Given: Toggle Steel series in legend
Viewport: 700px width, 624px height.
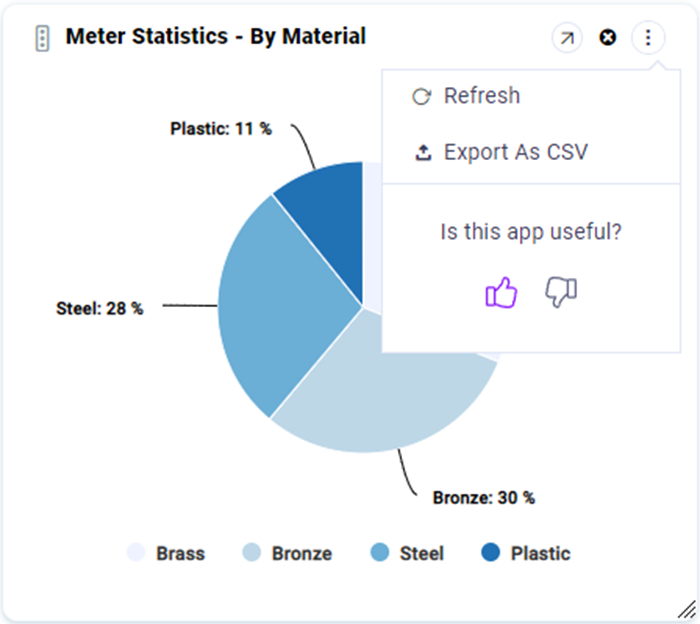Looking at the screenshot, I should 407,553.
